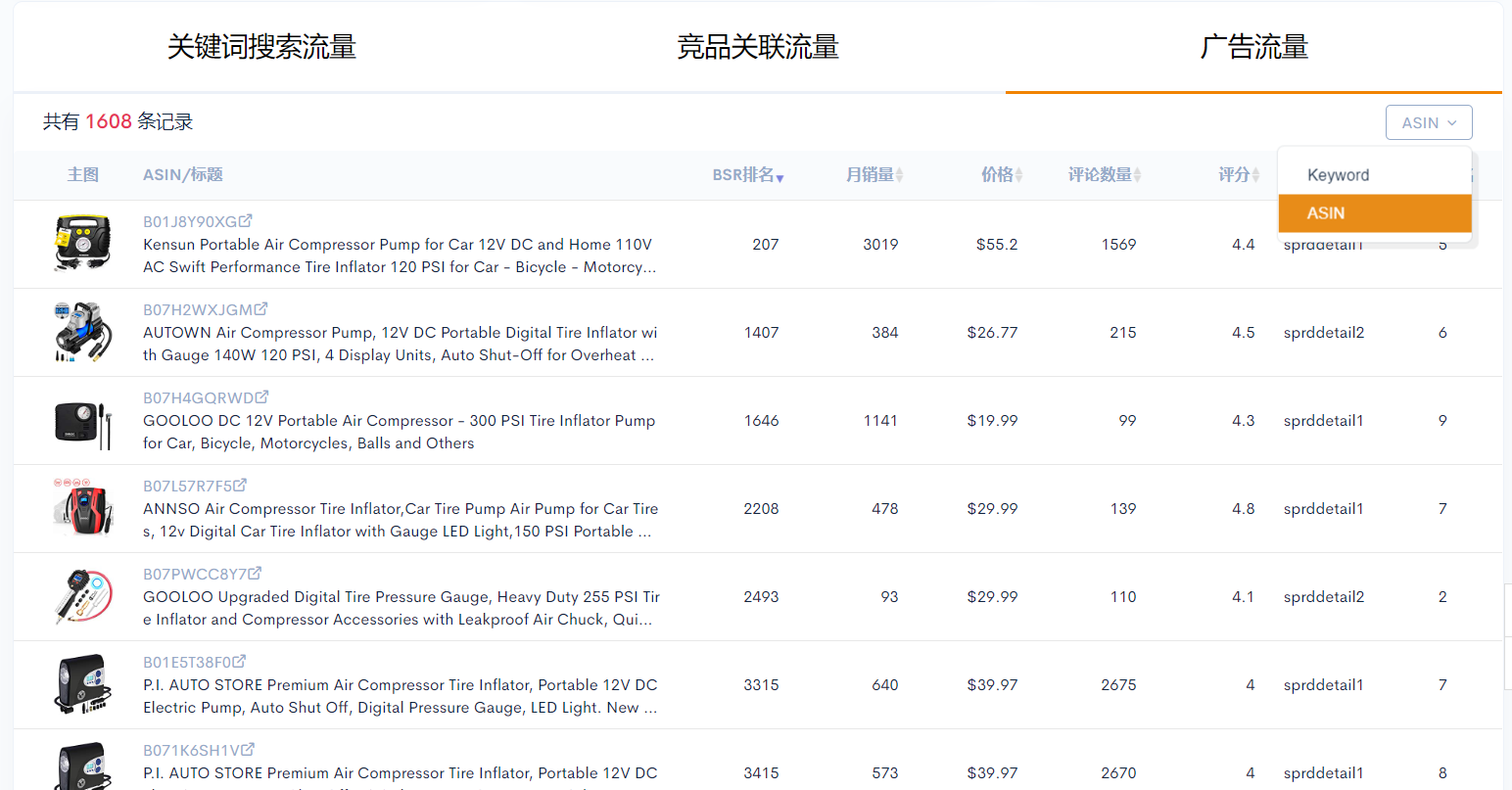1512x790 pixels.
Task: Click BSR rank 3415 cell
Action: tap(761, 773)
